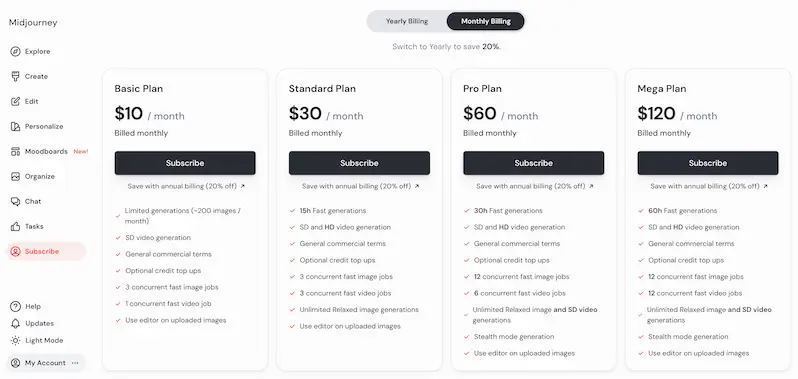Open the Organize image icon
The height and width of the screenshot is (379, 798).
coord(15,177)
